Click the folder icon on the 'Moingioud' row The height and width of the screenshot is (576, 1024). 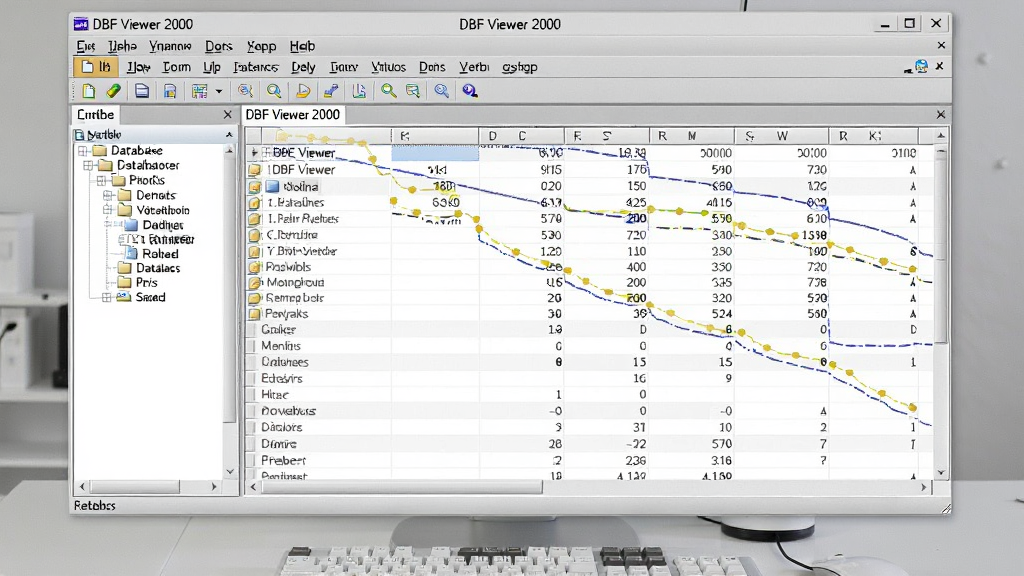[254, 283]
